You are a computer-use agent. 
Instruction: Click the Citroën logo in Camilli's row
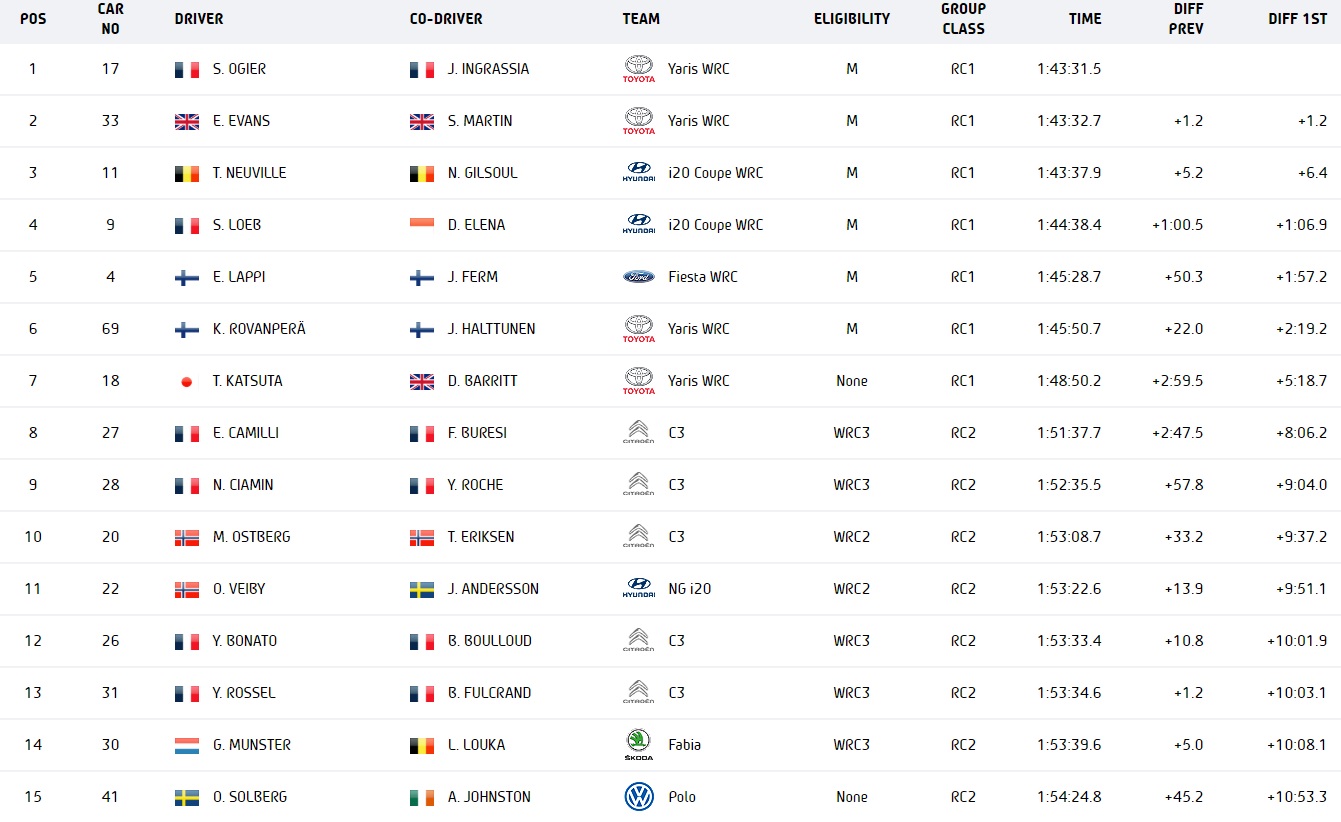pyautogui.click(x=638, y=433)
